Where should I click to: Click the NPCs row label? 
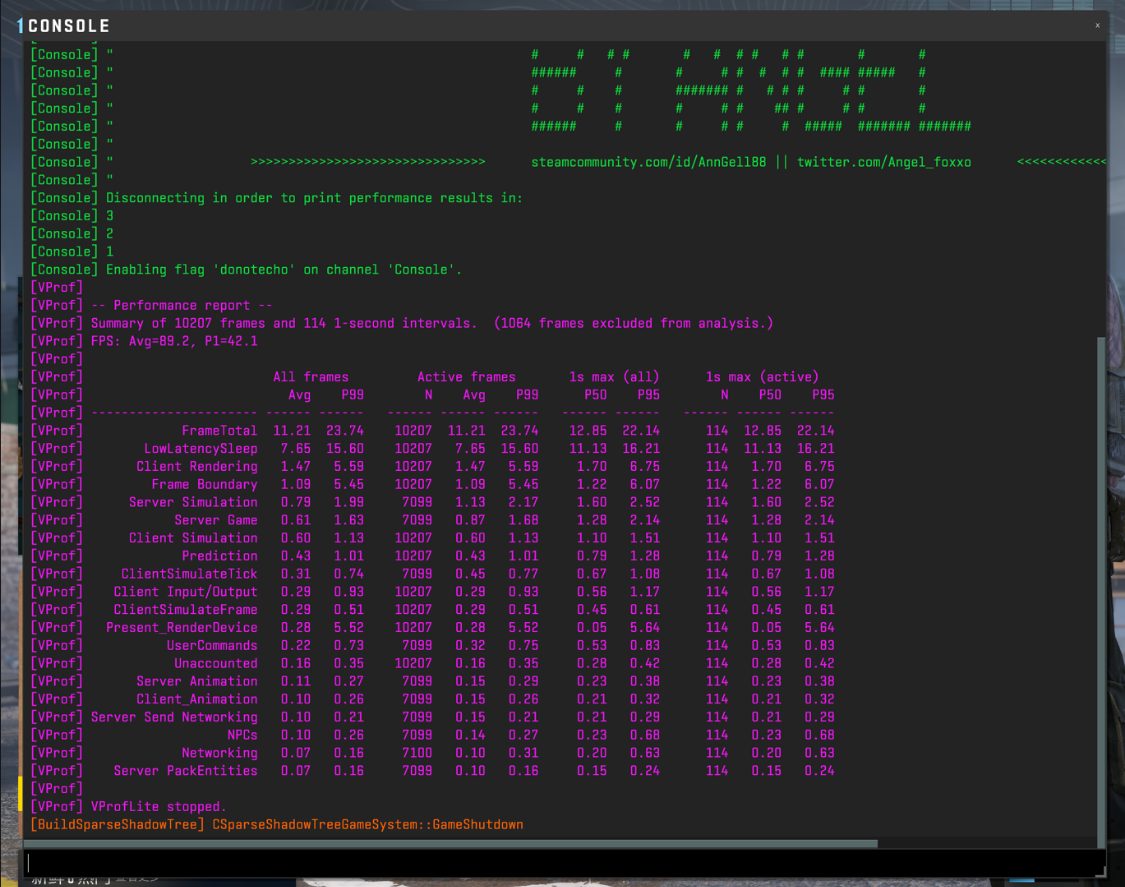click(242, 736)
